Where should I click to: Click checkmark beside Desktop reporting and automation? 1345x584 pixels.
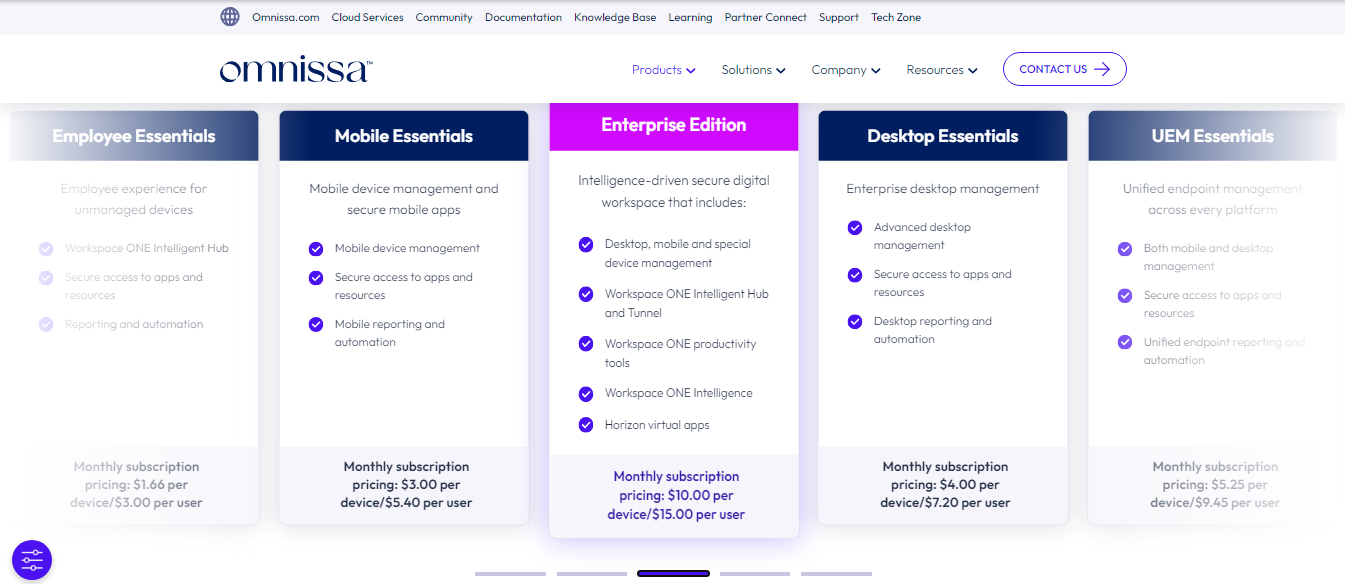pos(855,322)
